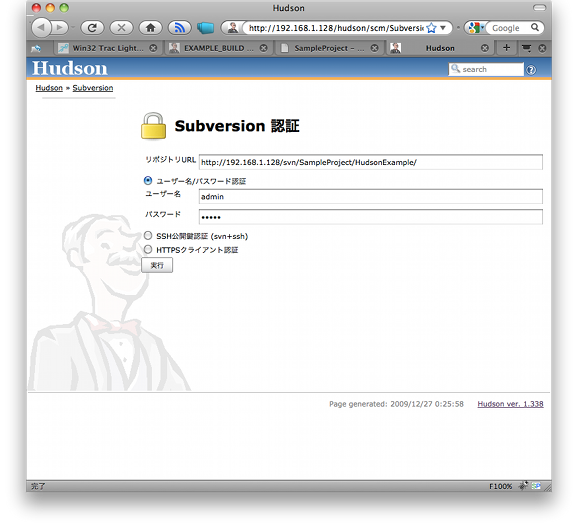The height and width of the screenshot is (528, 578).
Task: Click the blue tag icon beside RSS
Action: [205, 28]
